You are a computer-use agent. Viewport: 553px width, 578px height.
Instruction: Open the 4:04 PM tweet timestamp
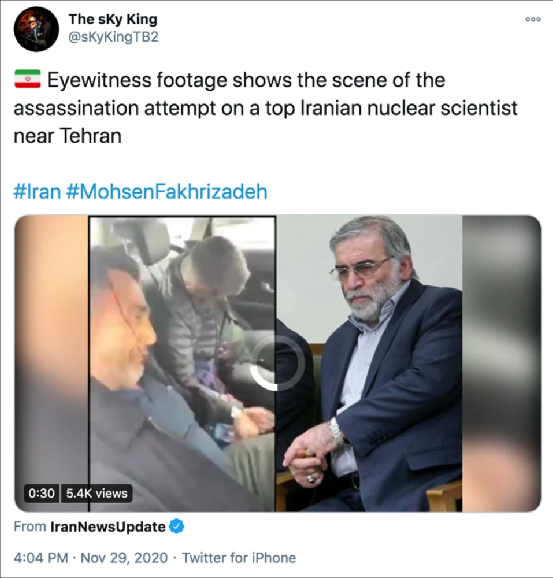(41, 558)
